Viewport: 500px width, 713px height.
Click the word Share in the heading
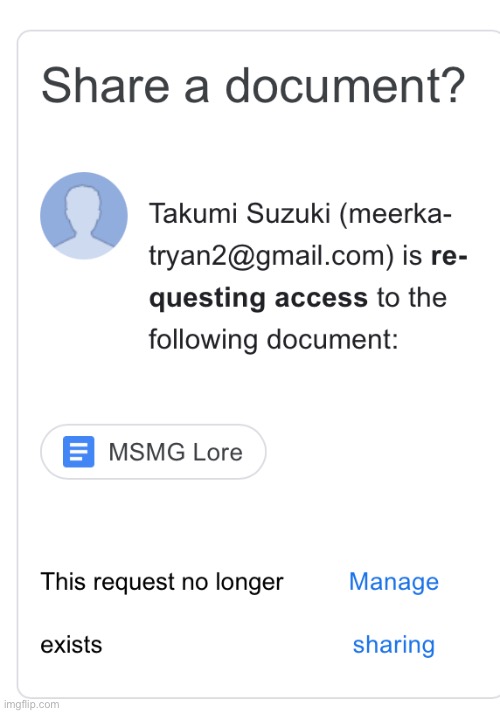(x=105, y=85)
